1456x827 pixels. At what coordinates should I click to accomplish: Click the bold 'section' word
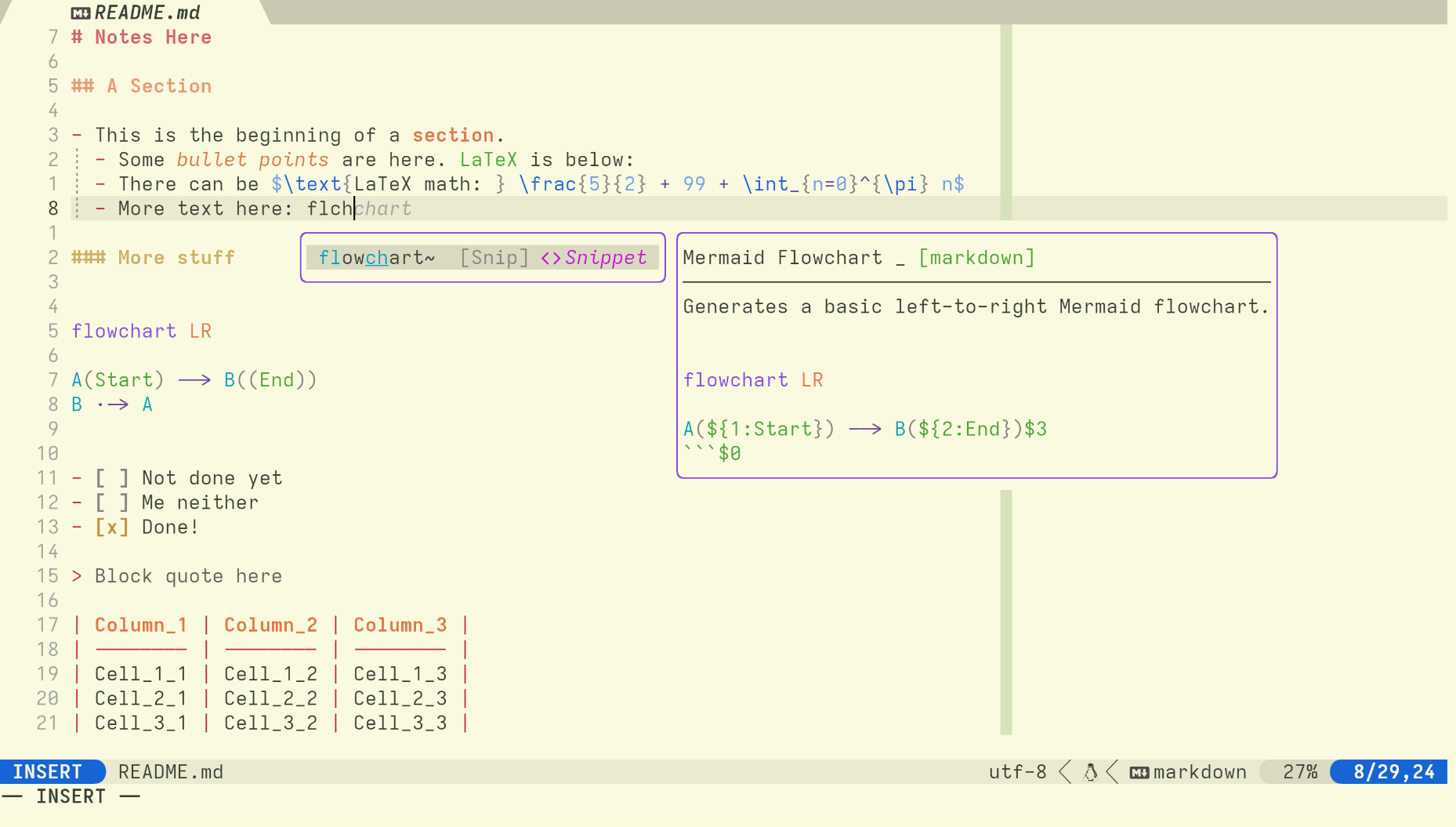pyautogui.click(x=453, y=135)
